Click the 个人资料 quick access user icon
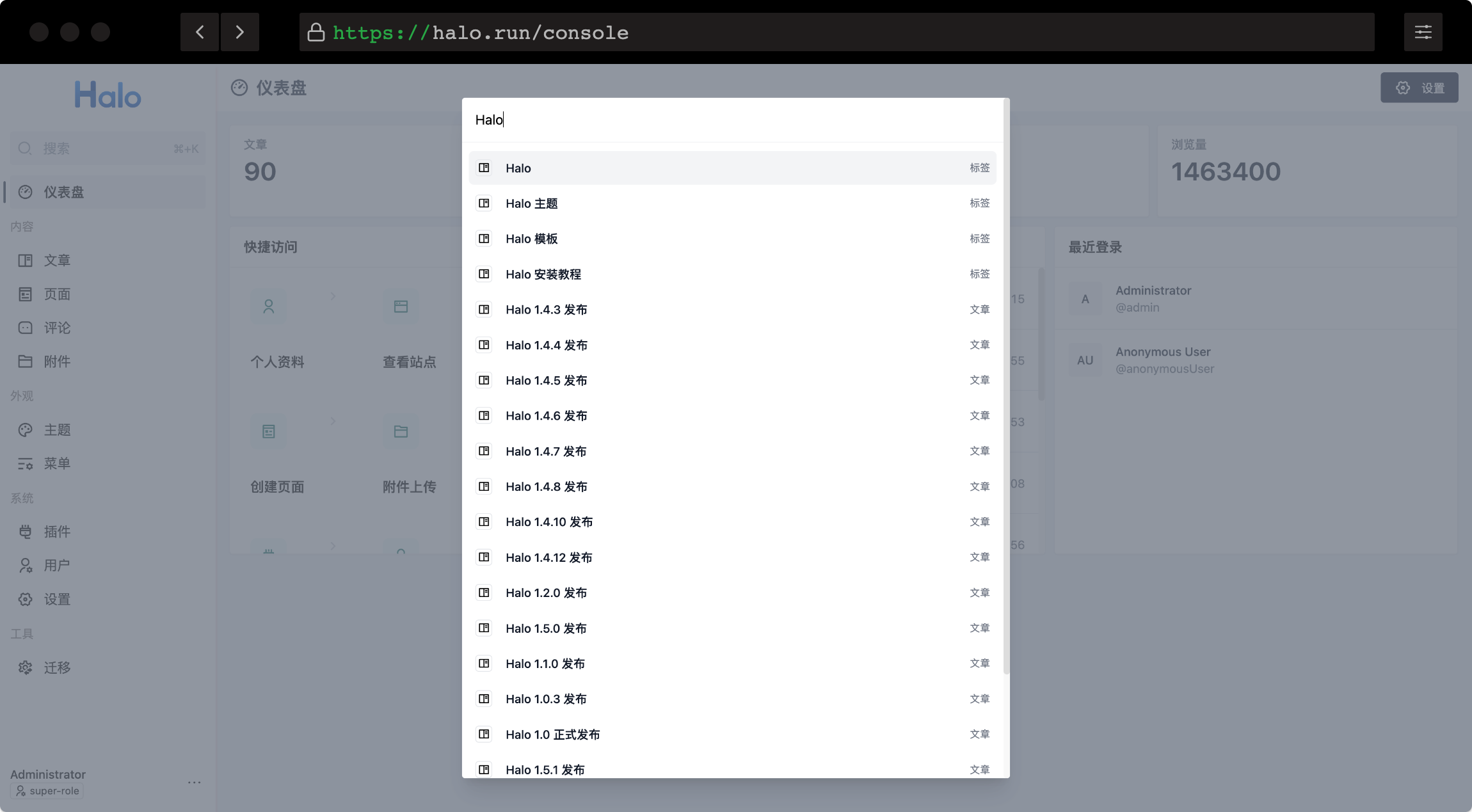 (x=269, y=306)
